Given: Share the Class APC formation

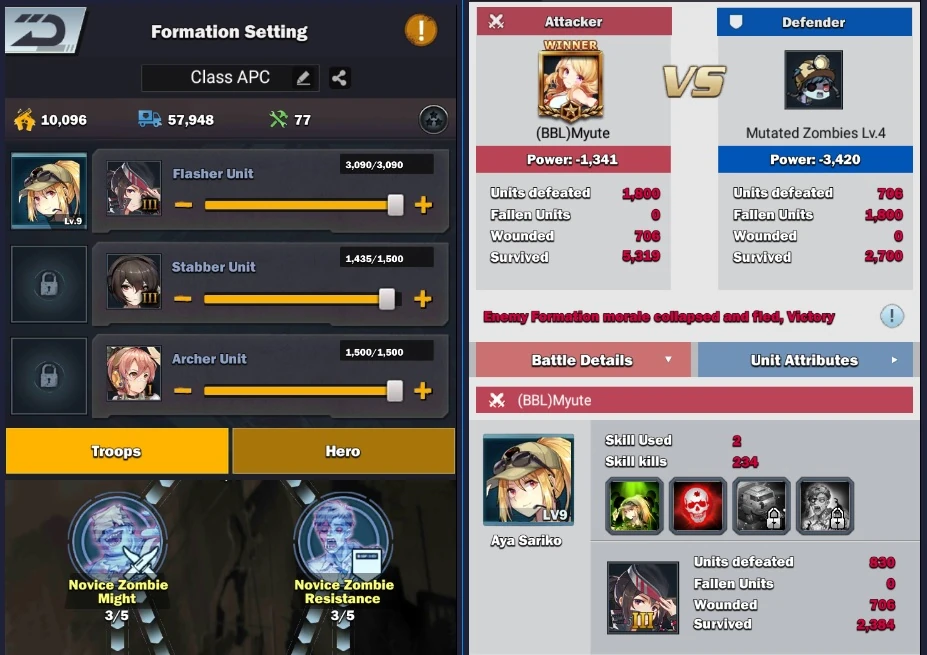Looking at the screenshot, I should tap(339, 78).
